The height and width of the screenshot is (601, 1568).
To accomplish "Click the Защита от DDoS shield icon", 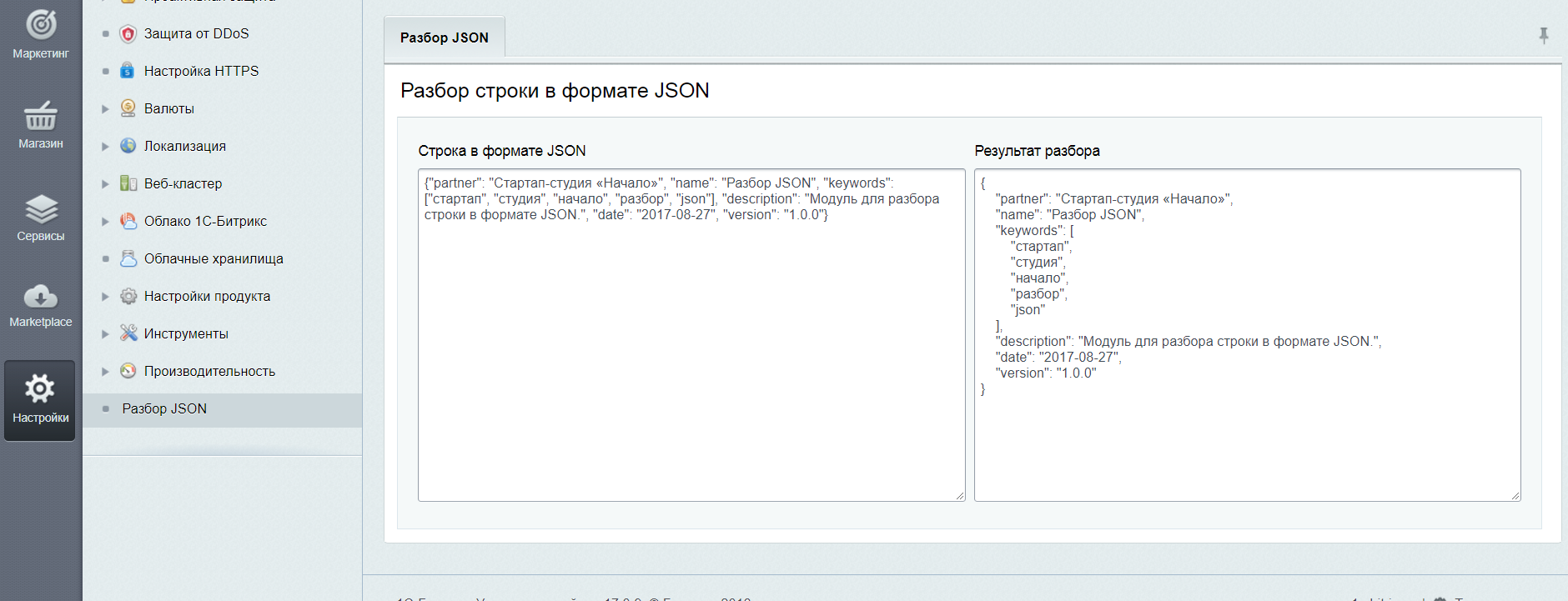I will pyautogui.click(x=128, y=33).
